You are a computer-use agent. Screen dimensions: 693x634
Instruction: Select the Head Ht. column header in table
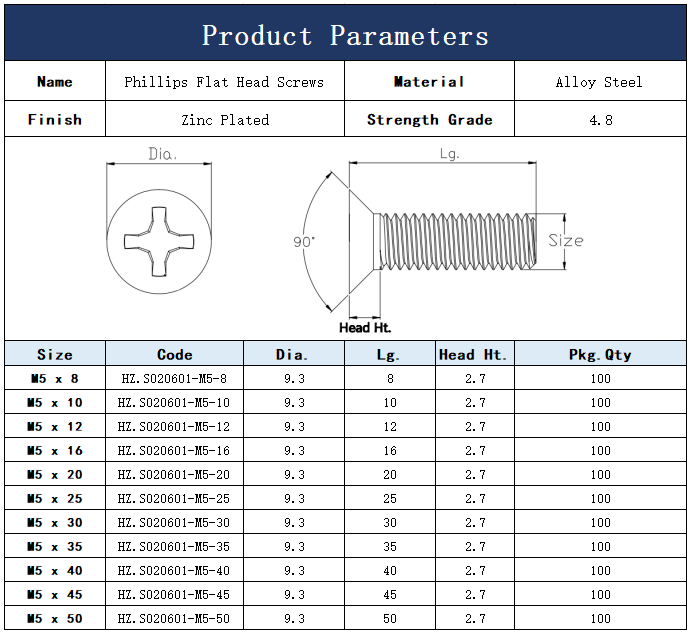[474, 354]
